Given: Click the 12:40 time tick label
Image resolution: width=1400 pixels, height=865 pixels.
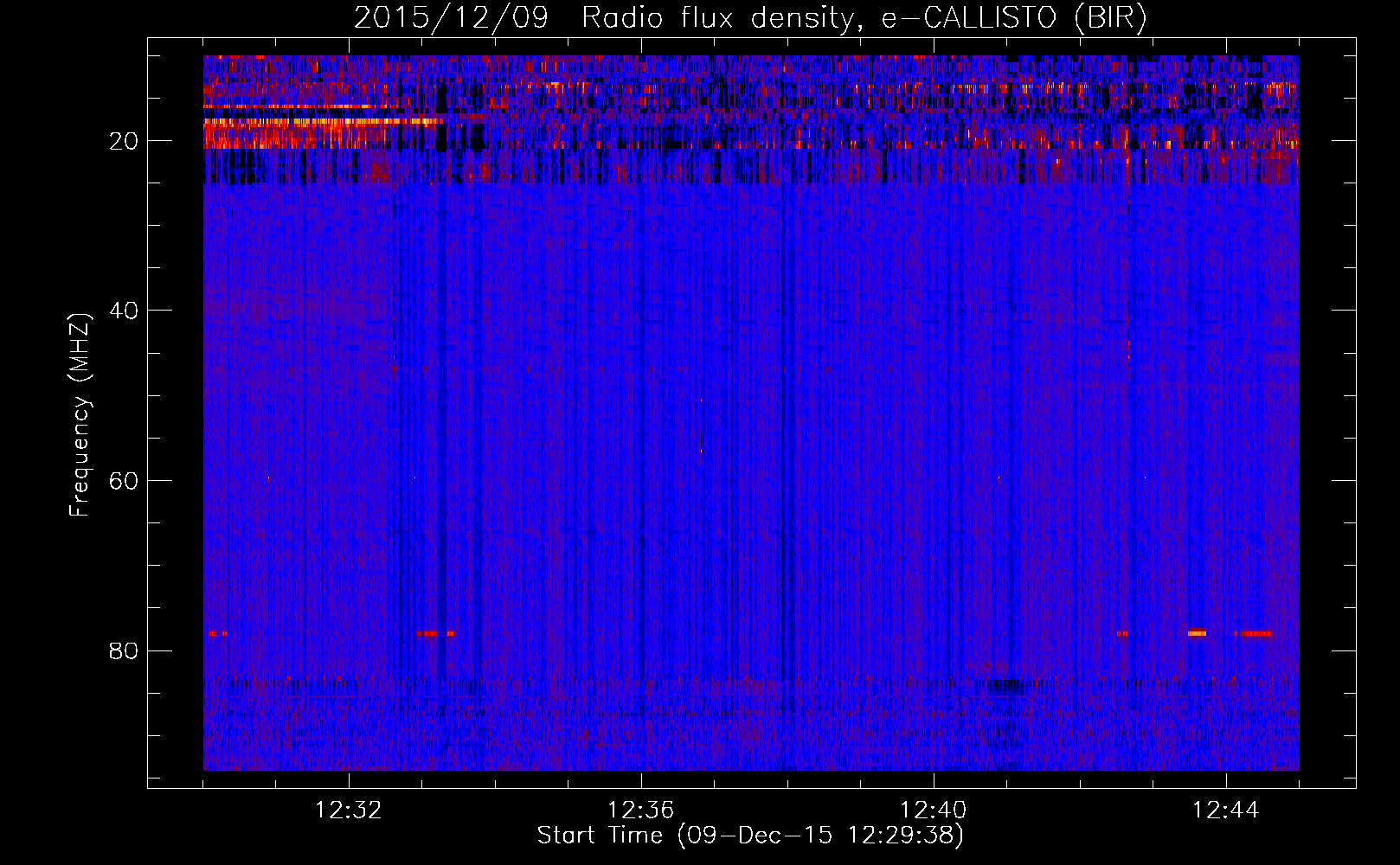Looking at the screenshot, I should tap(934, 811).
